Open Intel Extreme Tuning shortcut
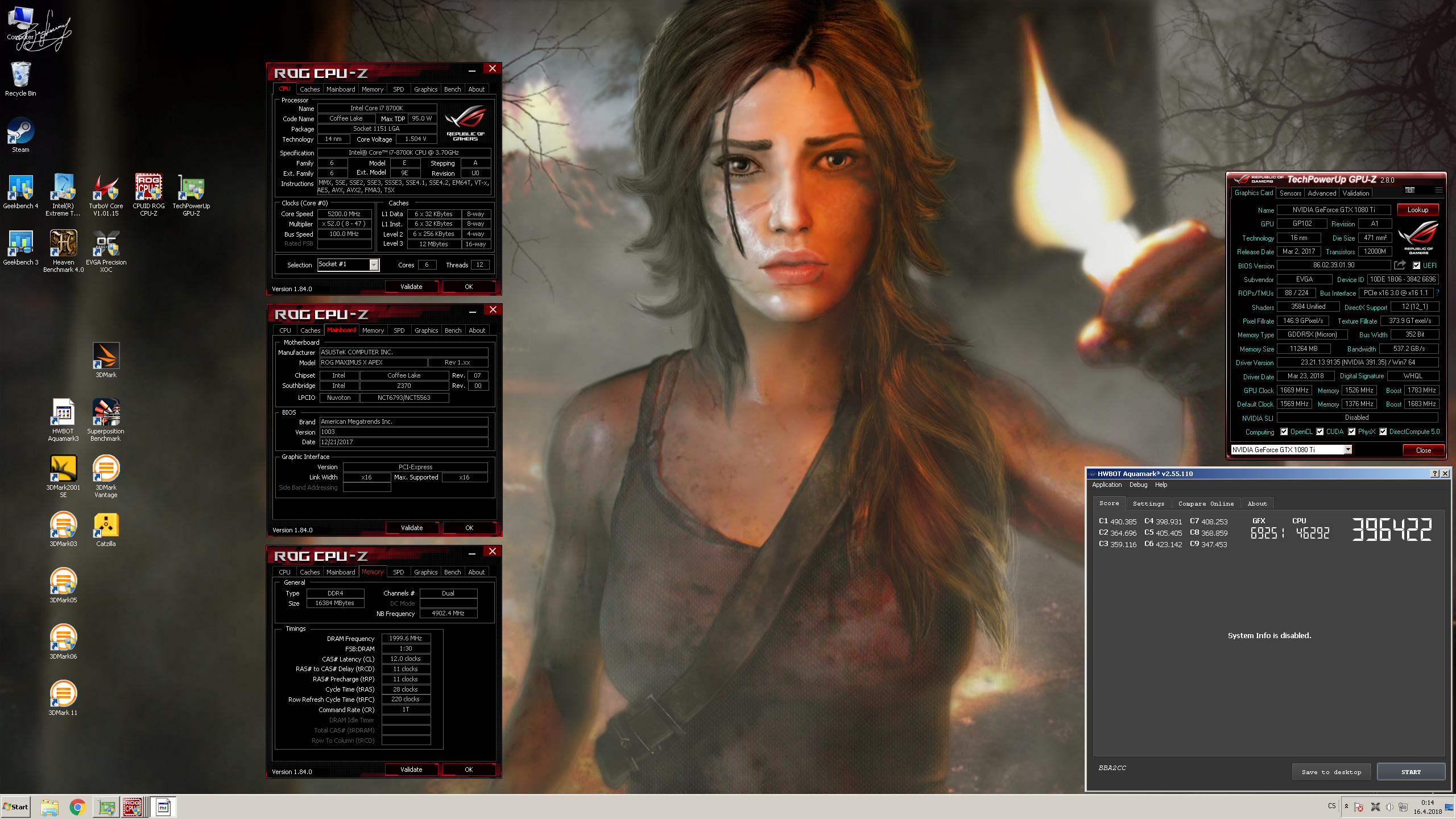The width and height of the screenshot is (1456, 819). [x=63, y=195]
